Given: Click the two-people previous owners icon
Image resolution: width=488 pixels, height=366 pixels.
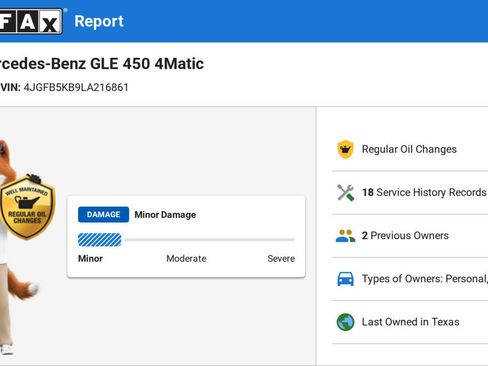Looking at the screenshot, I should coord(345,236).
